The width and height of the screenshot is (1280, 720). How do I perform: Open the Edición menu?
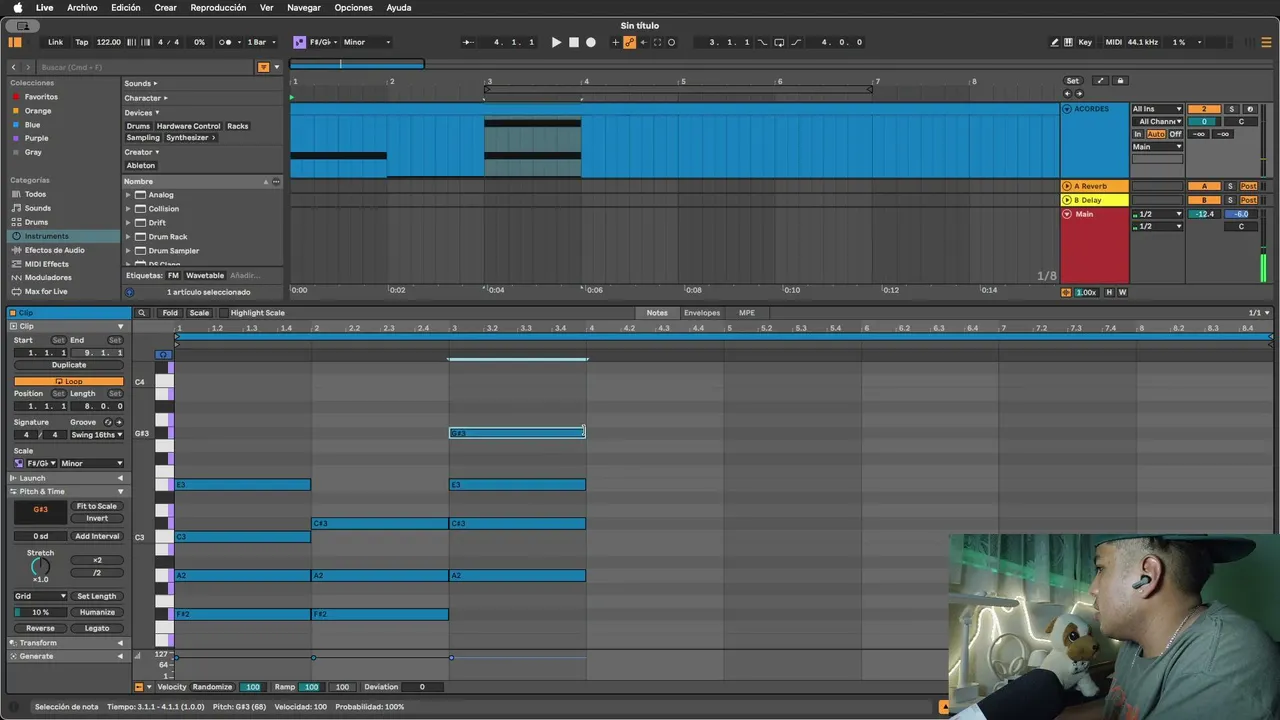point(126,7)
